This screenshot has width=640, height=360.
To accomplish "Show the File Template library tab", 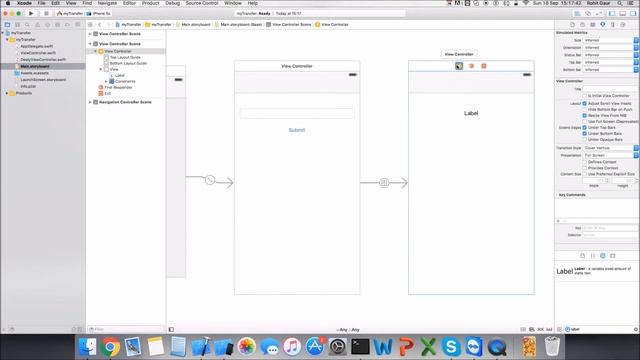I will pos(582,256).
